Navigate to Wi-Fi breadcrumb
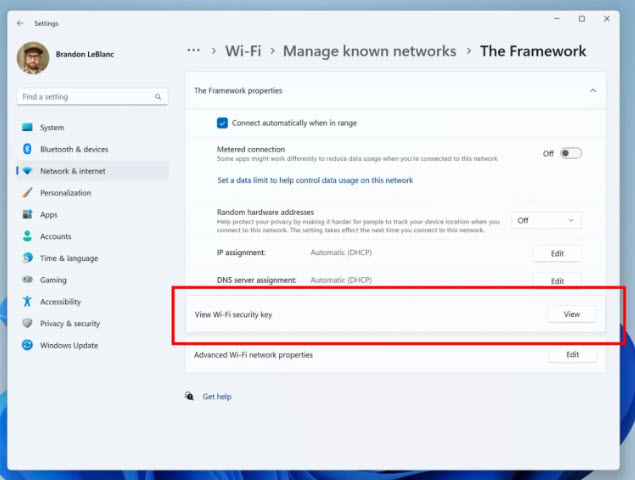The width and height of the screenshot is (635, 480). tap(243, 51)
